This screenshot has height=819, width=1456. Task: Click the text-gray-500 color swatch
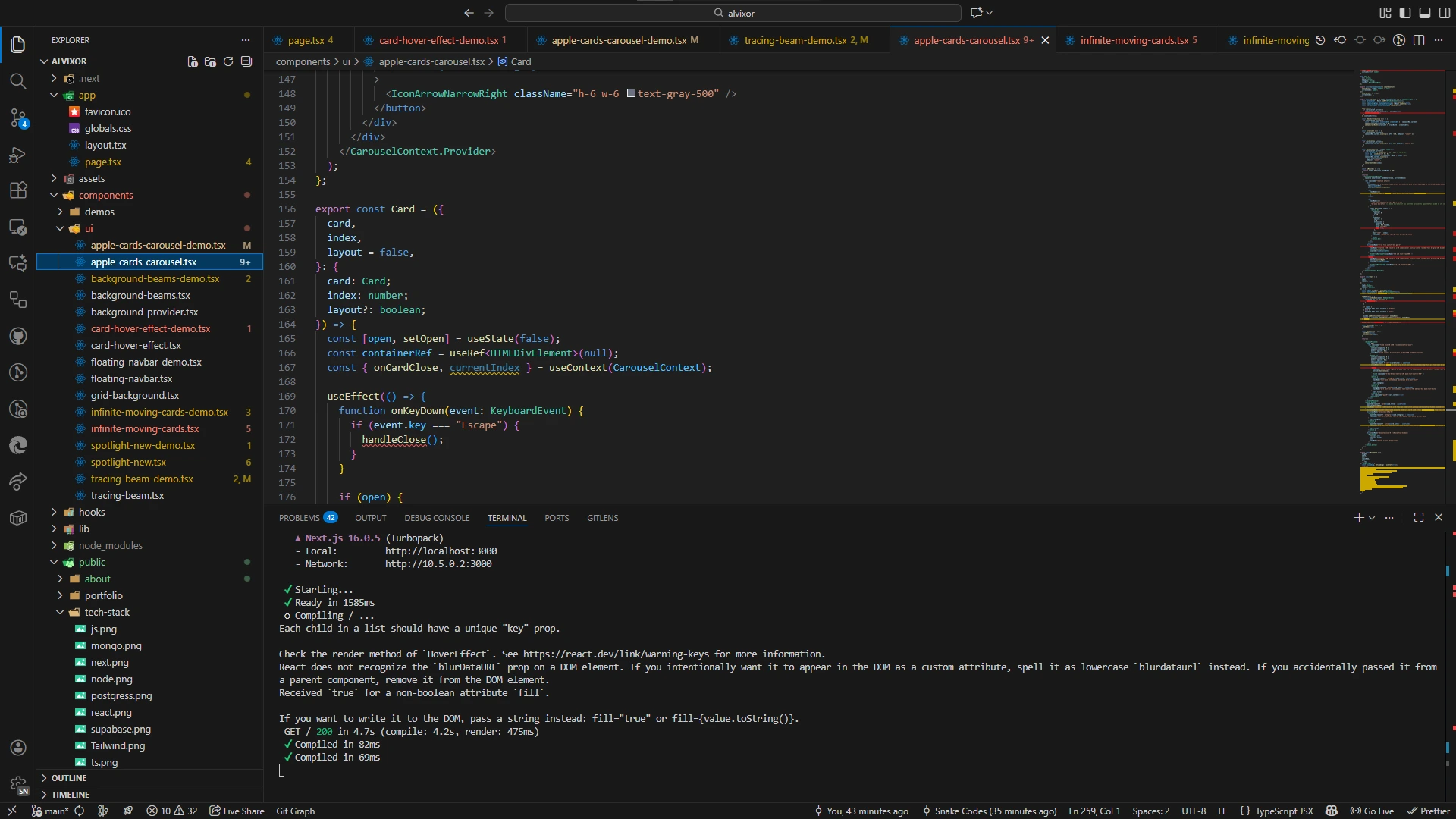(x=631, y=93)
